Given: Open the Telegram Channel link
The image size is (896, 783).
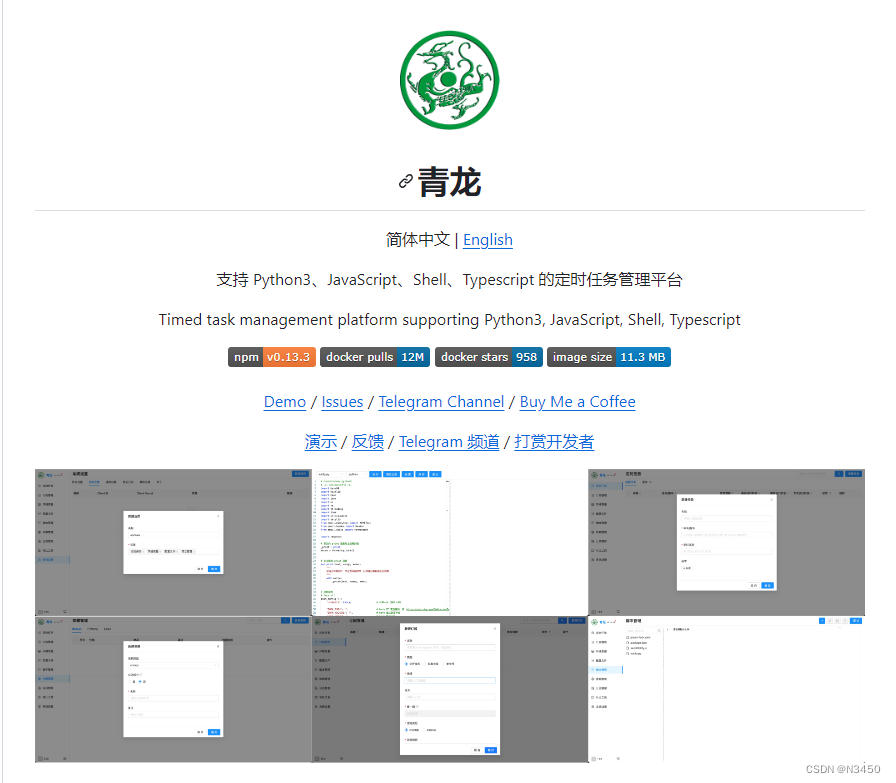Looking at the screenshot, I should [441, 402].
